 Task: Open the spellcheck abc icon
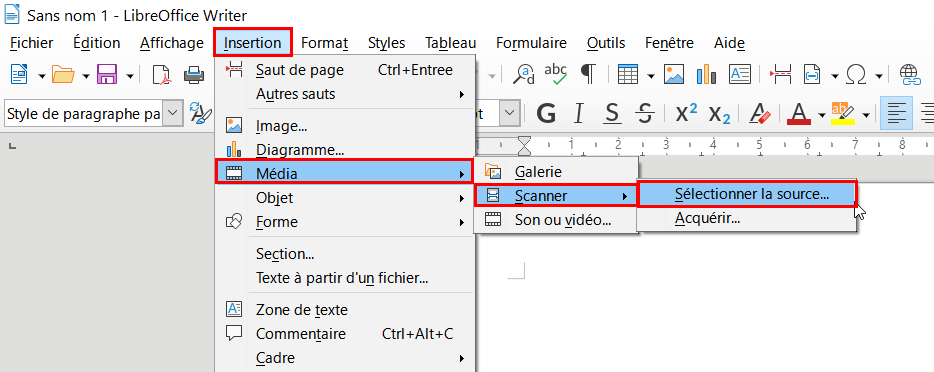[x=556, y=74]
